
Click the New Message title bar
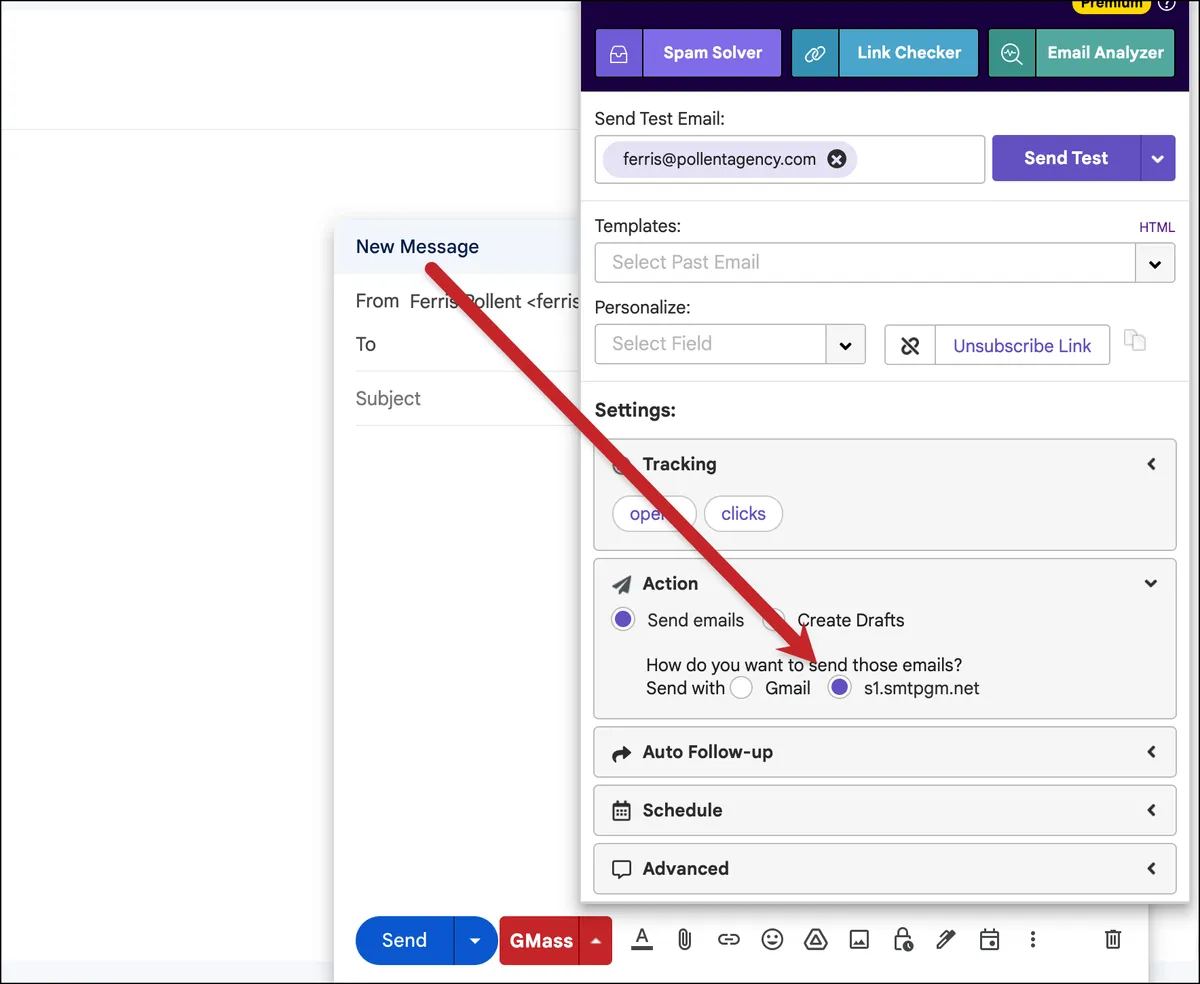tap(458, 247)
